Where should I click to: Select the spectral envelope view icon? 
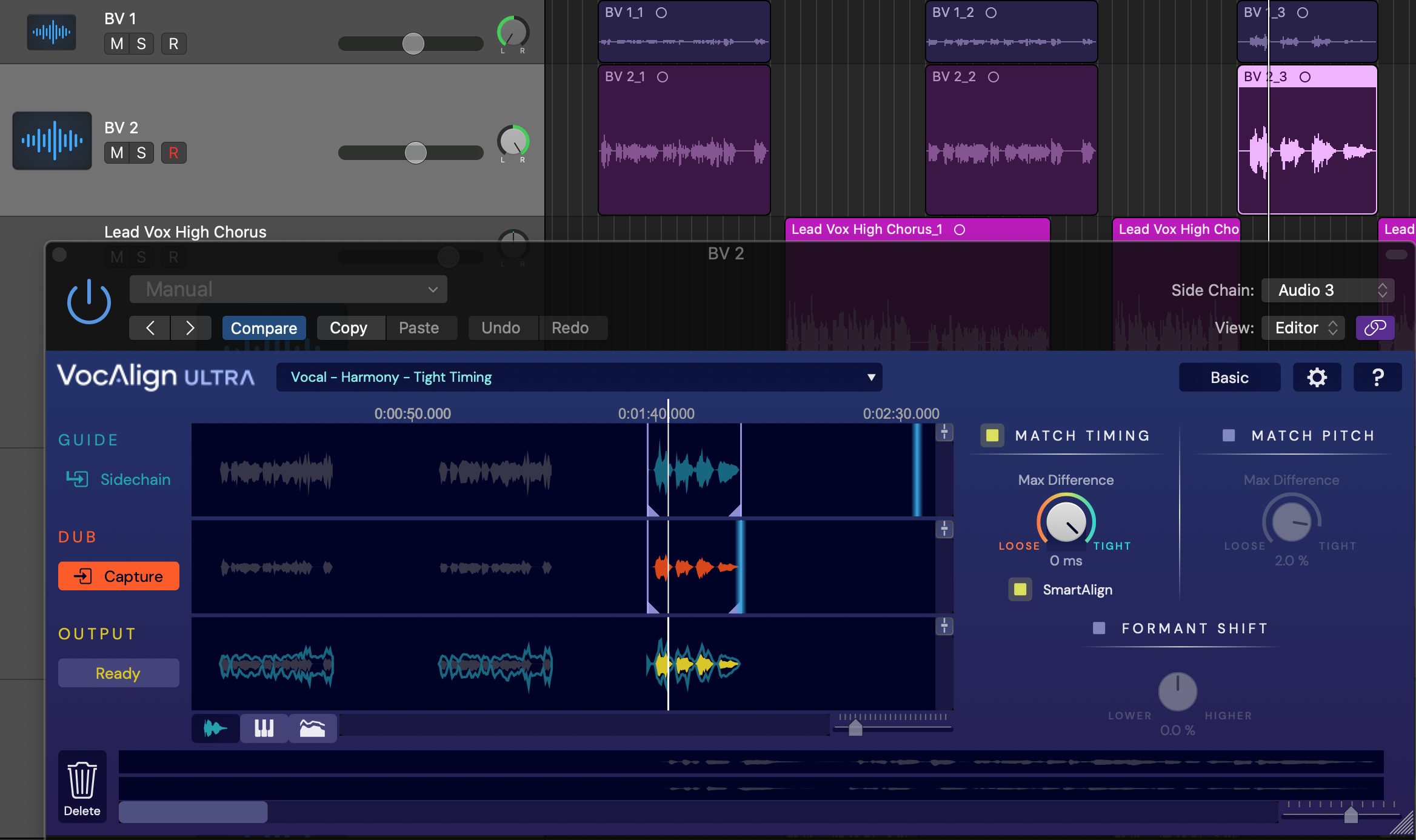[312, 728]
